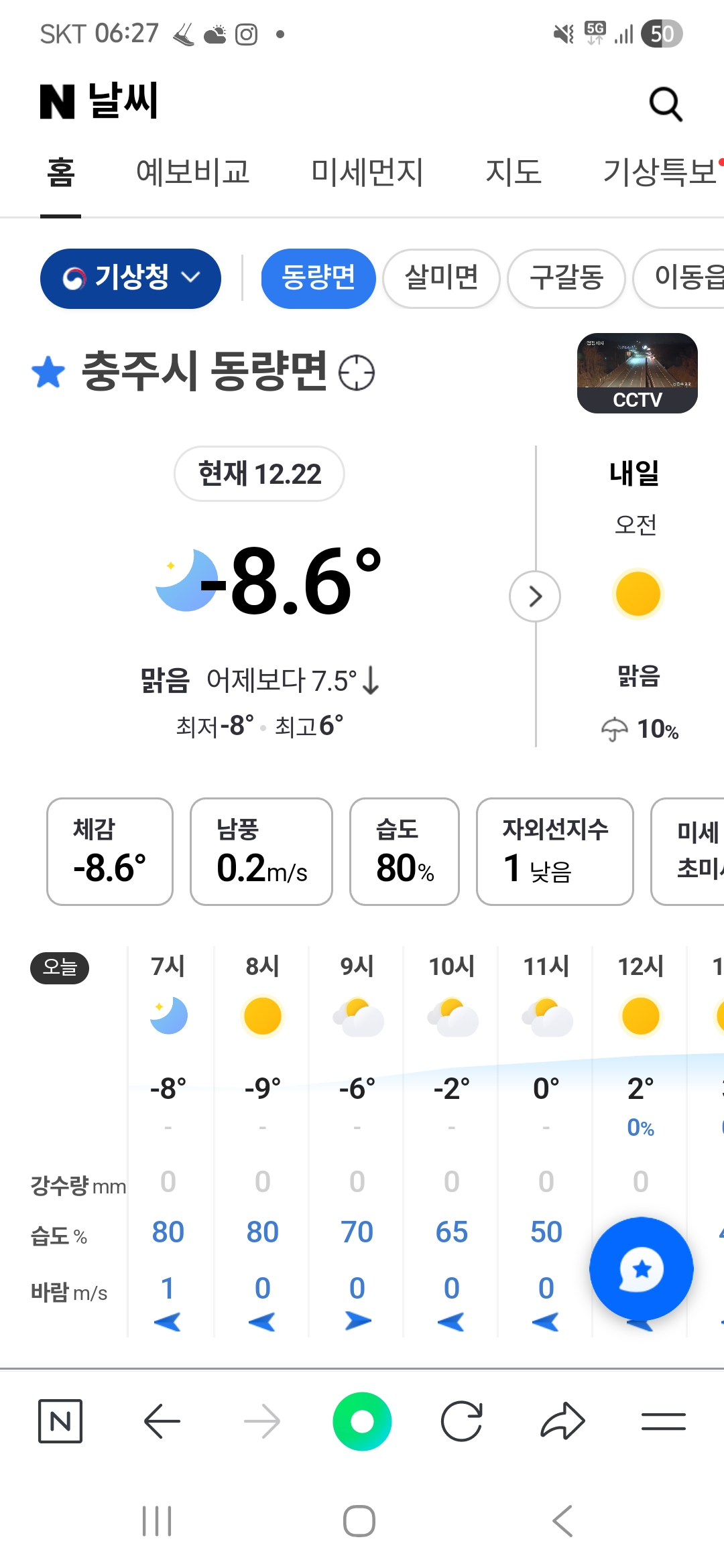
Task: Tap the 자외선지수 info card
Action: (x=555, y=851)
